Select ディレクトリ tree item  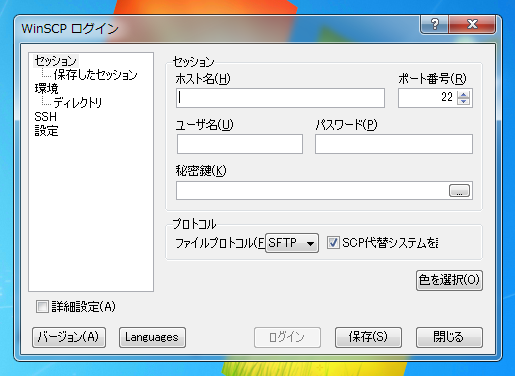pos(78,103)
